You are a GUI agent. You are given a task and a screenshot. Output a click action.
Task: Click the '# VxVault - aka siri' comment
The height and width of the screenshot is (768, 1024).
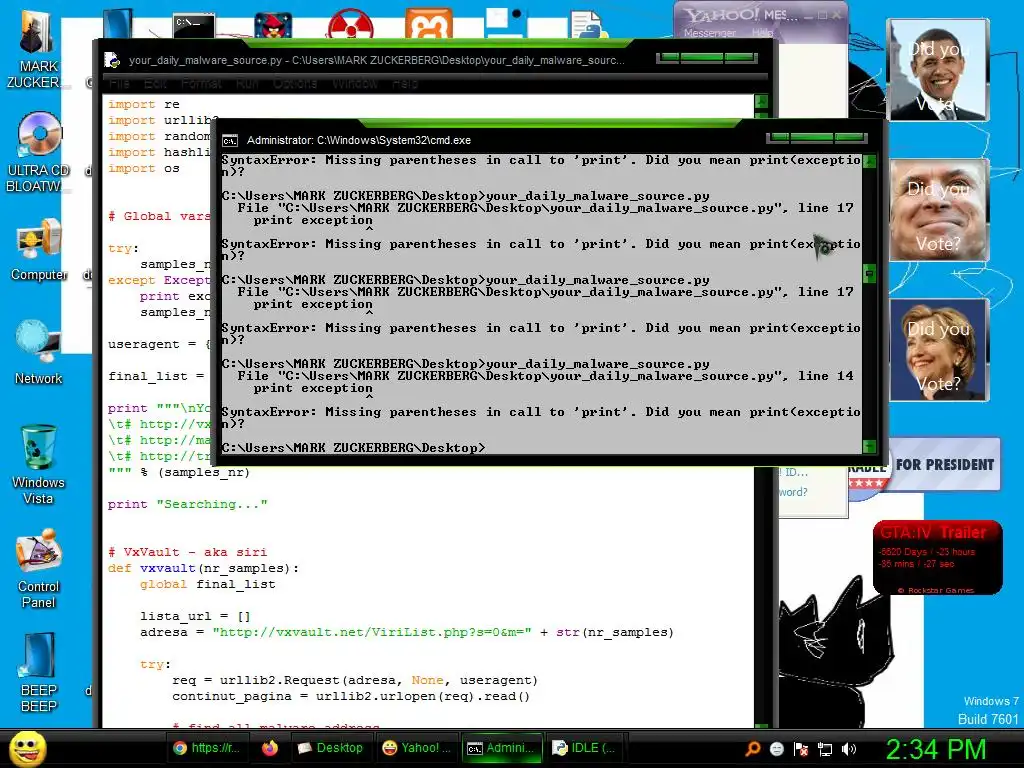pyautogui.click(x=187, y=552)
